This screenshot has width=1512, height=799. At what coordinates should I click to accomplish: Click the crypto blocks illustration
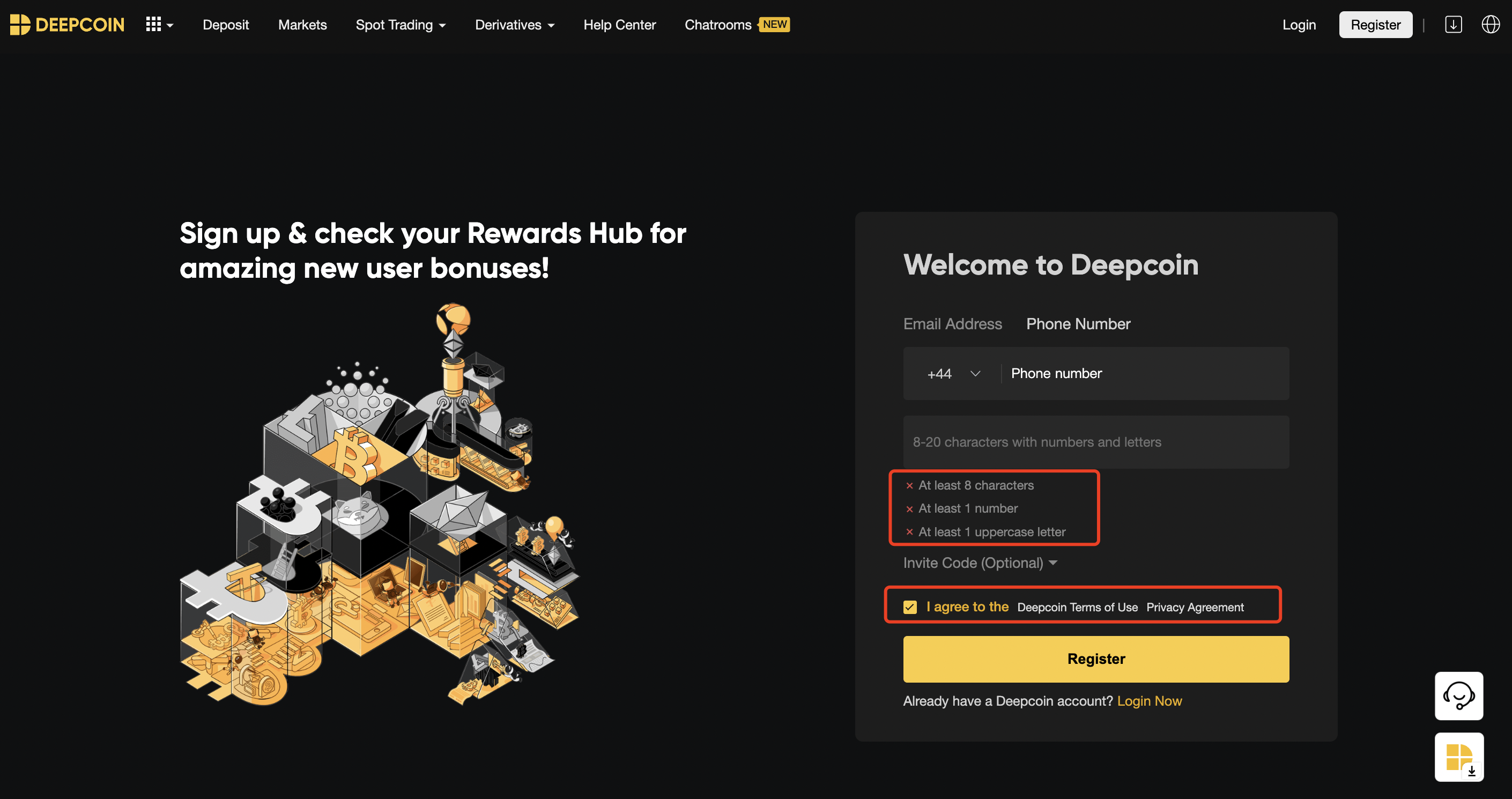[x=380, y=505]
